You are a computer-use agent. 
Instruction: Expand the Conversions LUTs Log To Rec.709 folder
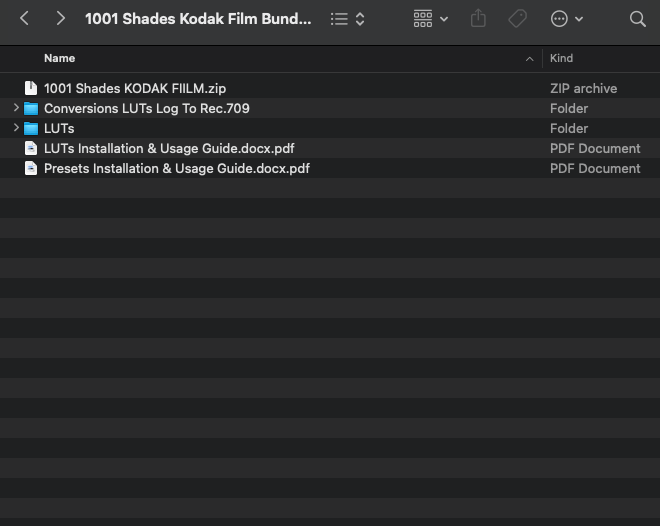click(16, 108)
